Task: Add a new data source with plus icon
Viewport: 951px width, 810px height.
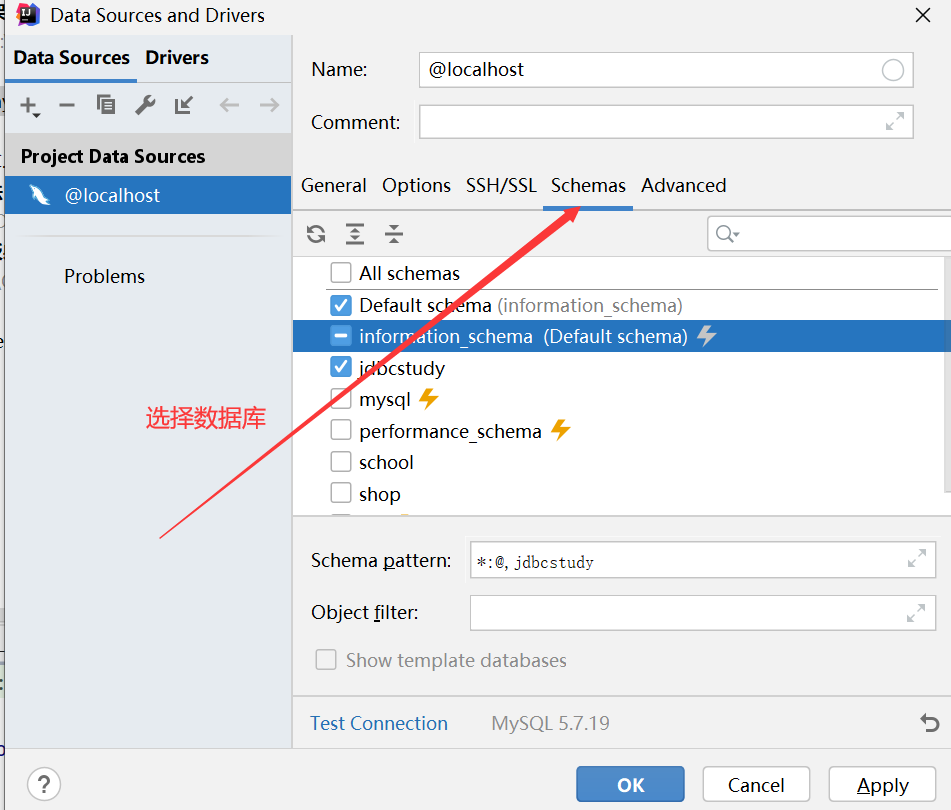Action: click(29, 106)
